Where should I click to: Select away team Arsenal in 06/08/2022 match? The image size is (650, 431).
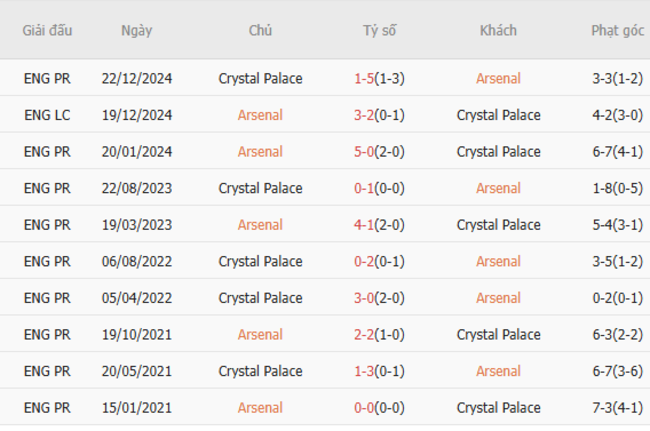(498, 262)
